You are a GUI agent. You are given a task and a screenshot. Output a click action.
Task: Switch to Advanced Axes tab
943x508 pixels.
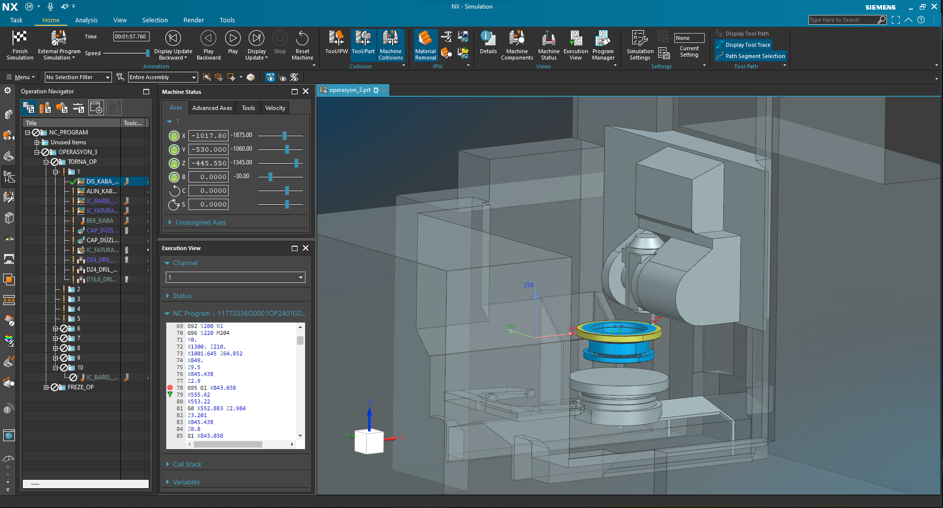tap(212, 108)
